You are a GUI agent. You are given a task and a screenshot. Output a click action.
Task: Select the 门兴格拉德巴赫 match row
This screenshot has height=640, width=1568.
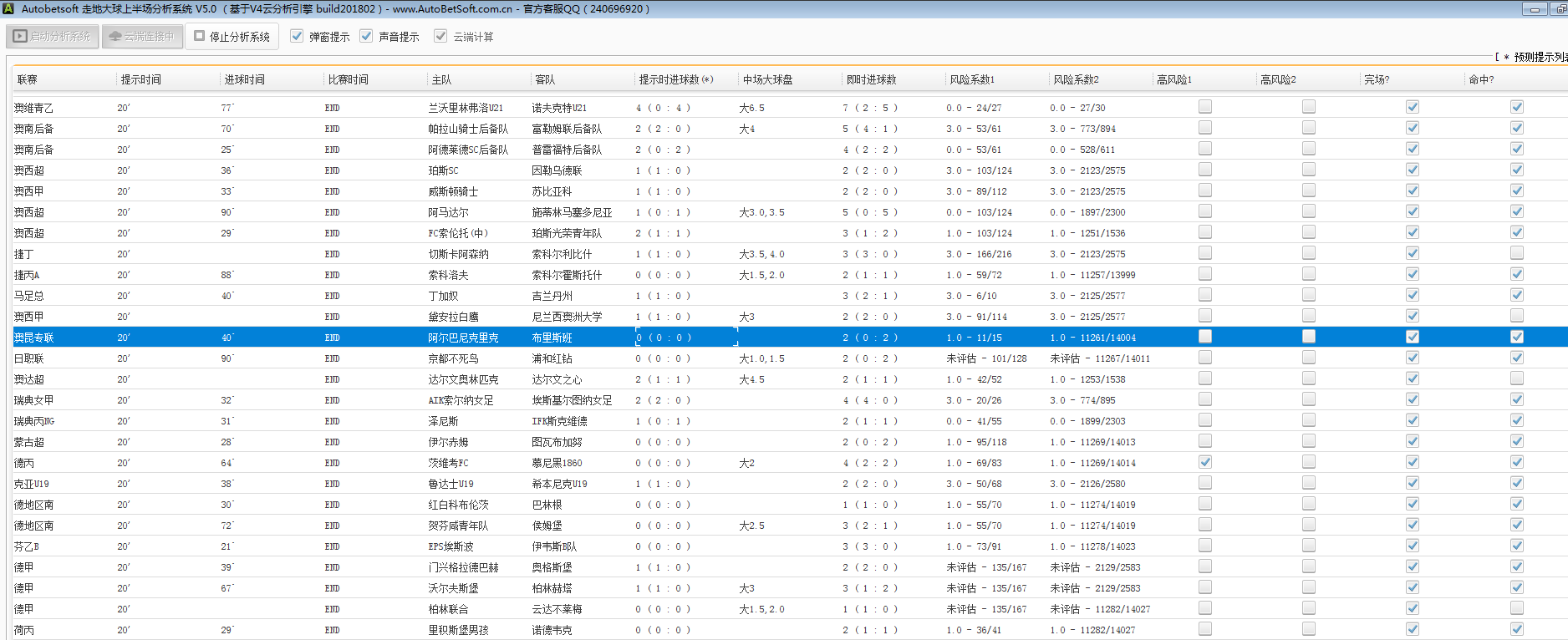click(x=463, y=567)
